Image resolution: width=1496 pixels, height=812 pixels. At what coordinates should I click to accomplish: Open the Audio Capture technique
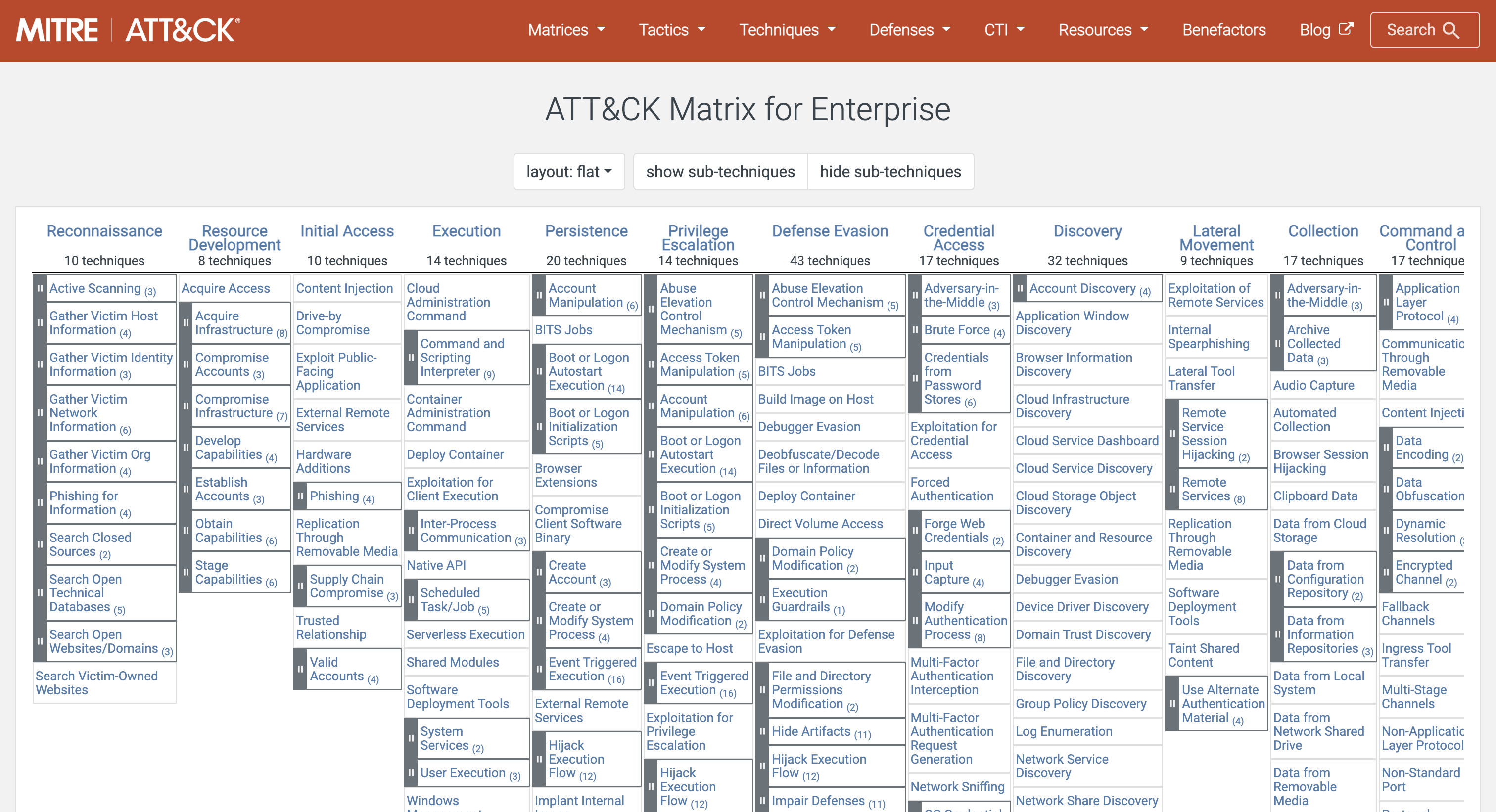coord(1313,385)
